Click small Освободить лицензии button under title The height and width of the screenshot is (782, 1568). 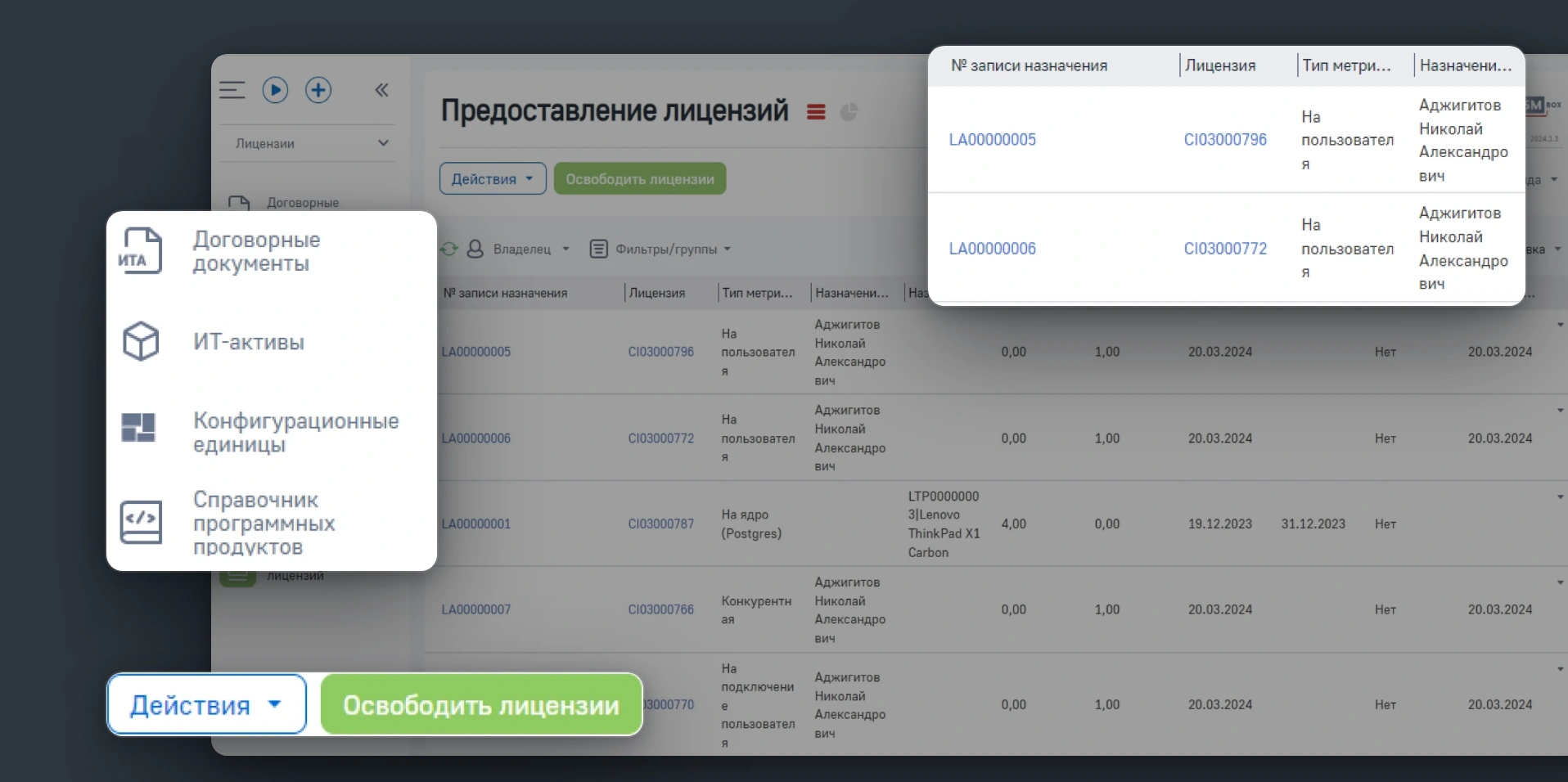(x=640, y=179)
